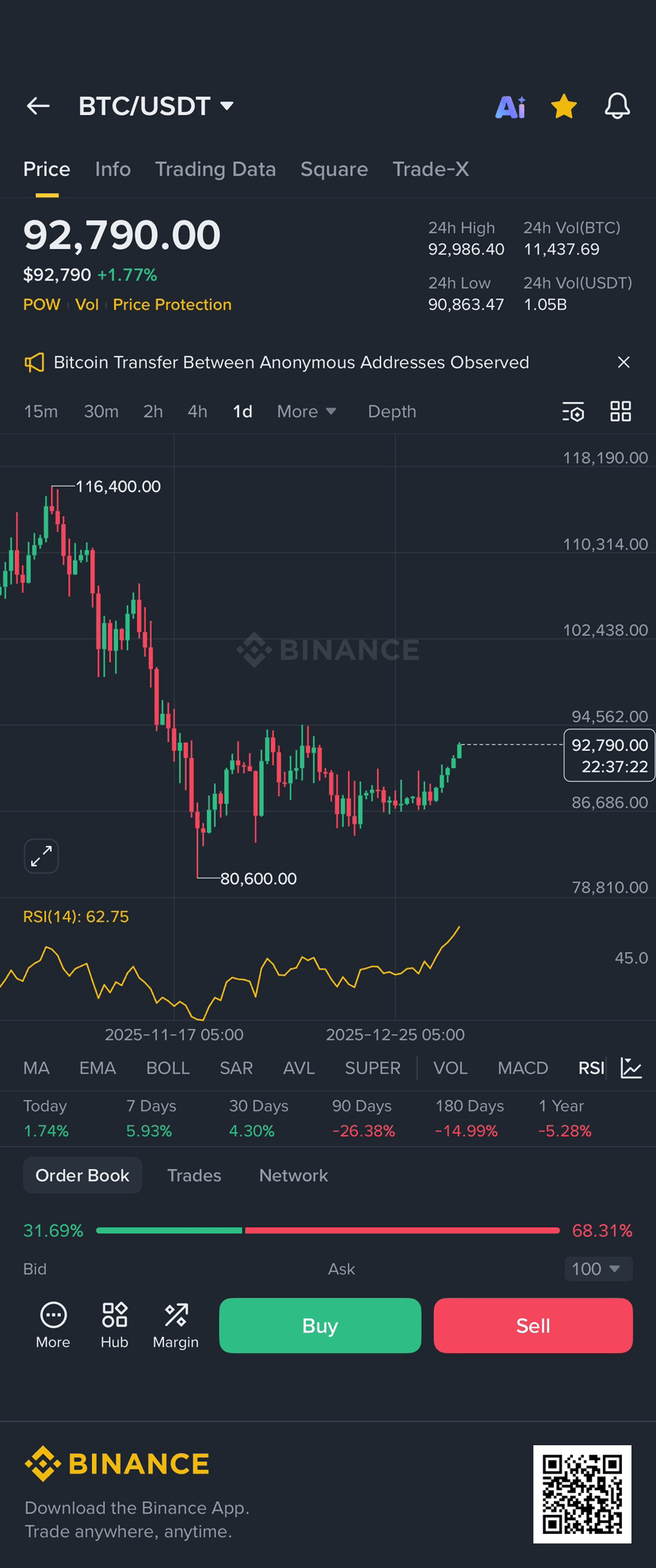Image resolution: width=656 pixels, height=1568 pixels.
Task: Expand chart to fullscreen
Action: pos(41,856)
